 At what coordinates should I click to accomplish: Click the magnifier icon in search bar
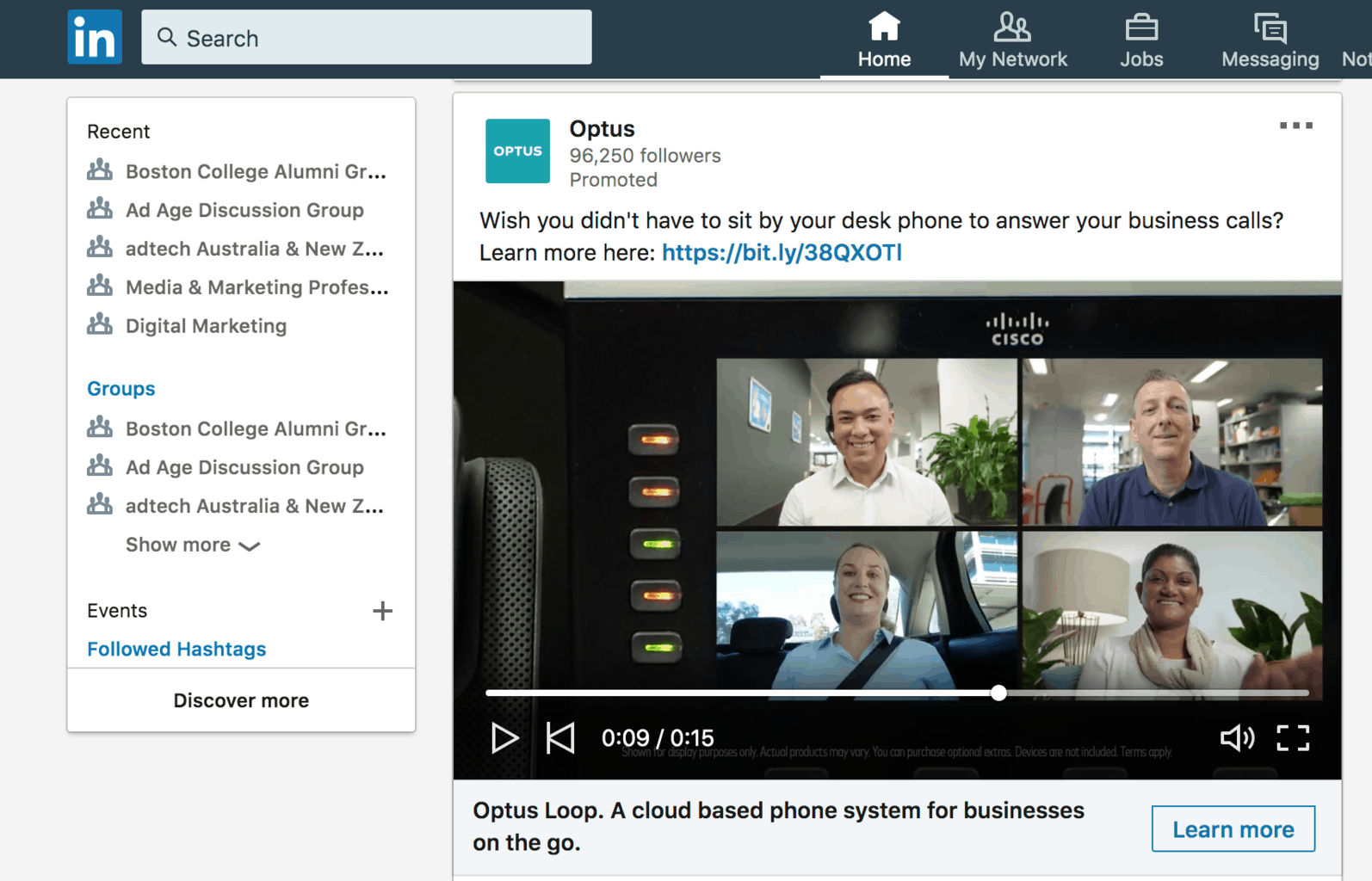click(167, 37)
